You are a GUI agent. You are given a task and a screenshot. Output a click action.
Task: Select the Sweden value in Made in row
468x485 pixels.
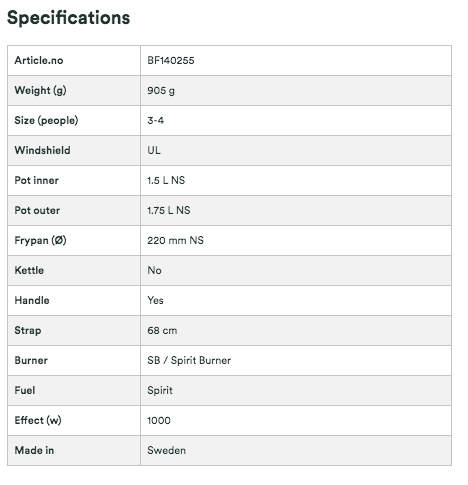pyautogui.click(x=167, y=450)
